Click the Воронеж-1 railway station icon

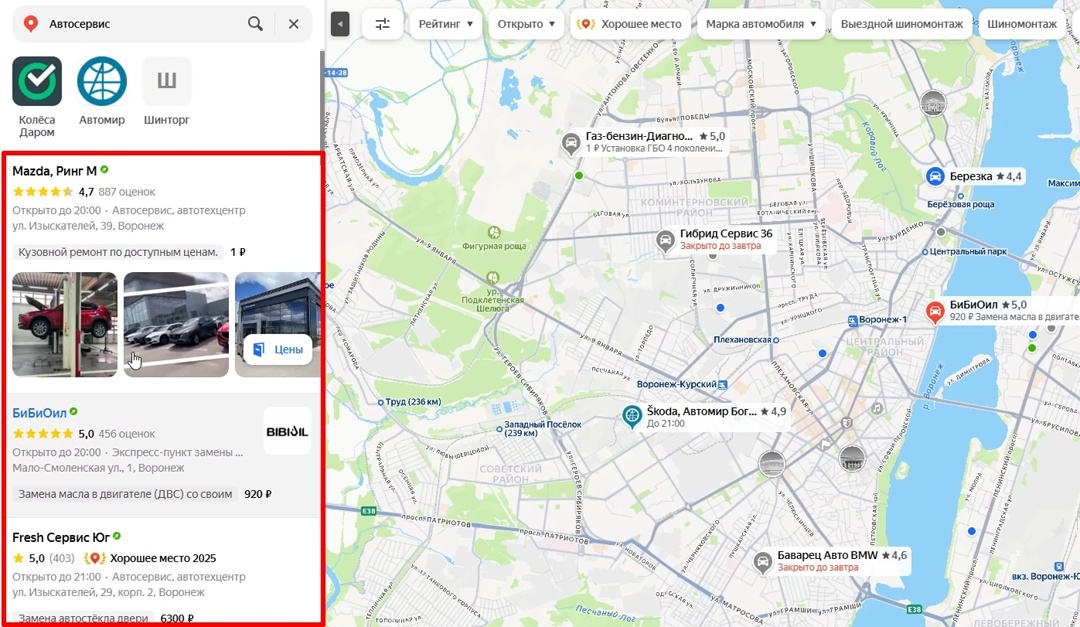tap(852, 320)
